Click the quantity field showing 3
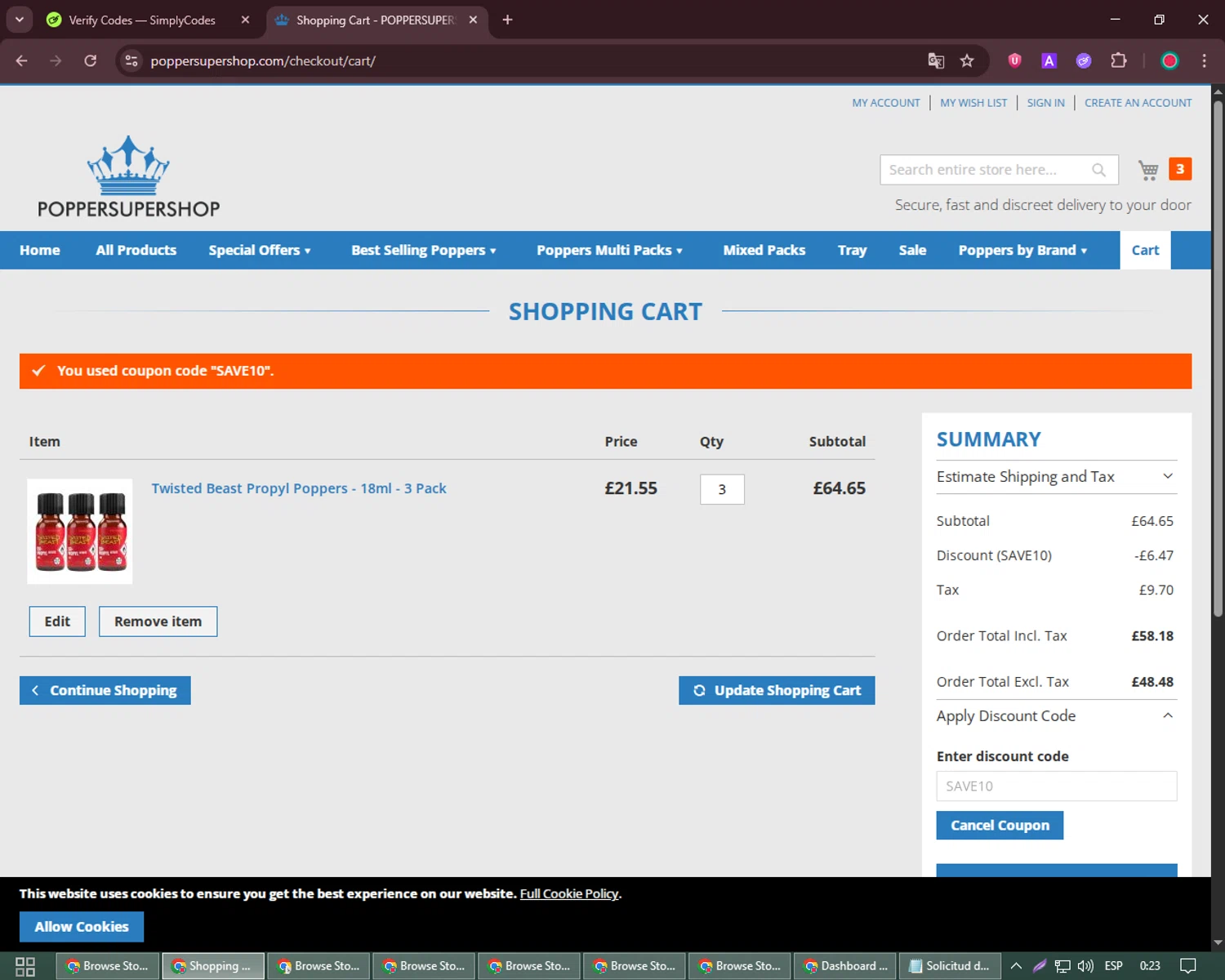 (722, 489)
